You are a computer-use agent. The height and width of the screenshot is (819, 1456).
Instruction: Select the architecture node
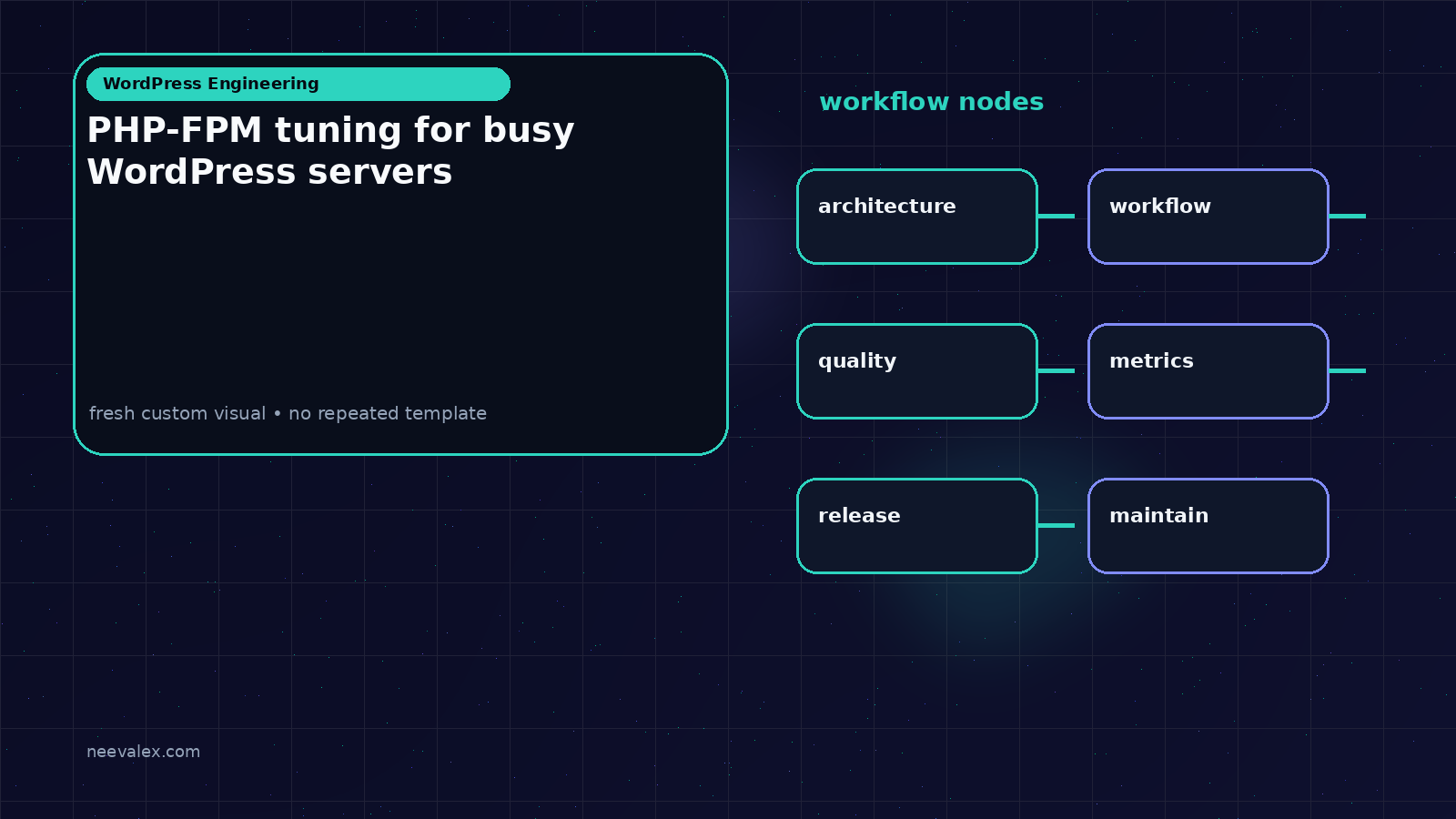pyautogui.click(x=917, y=217)
